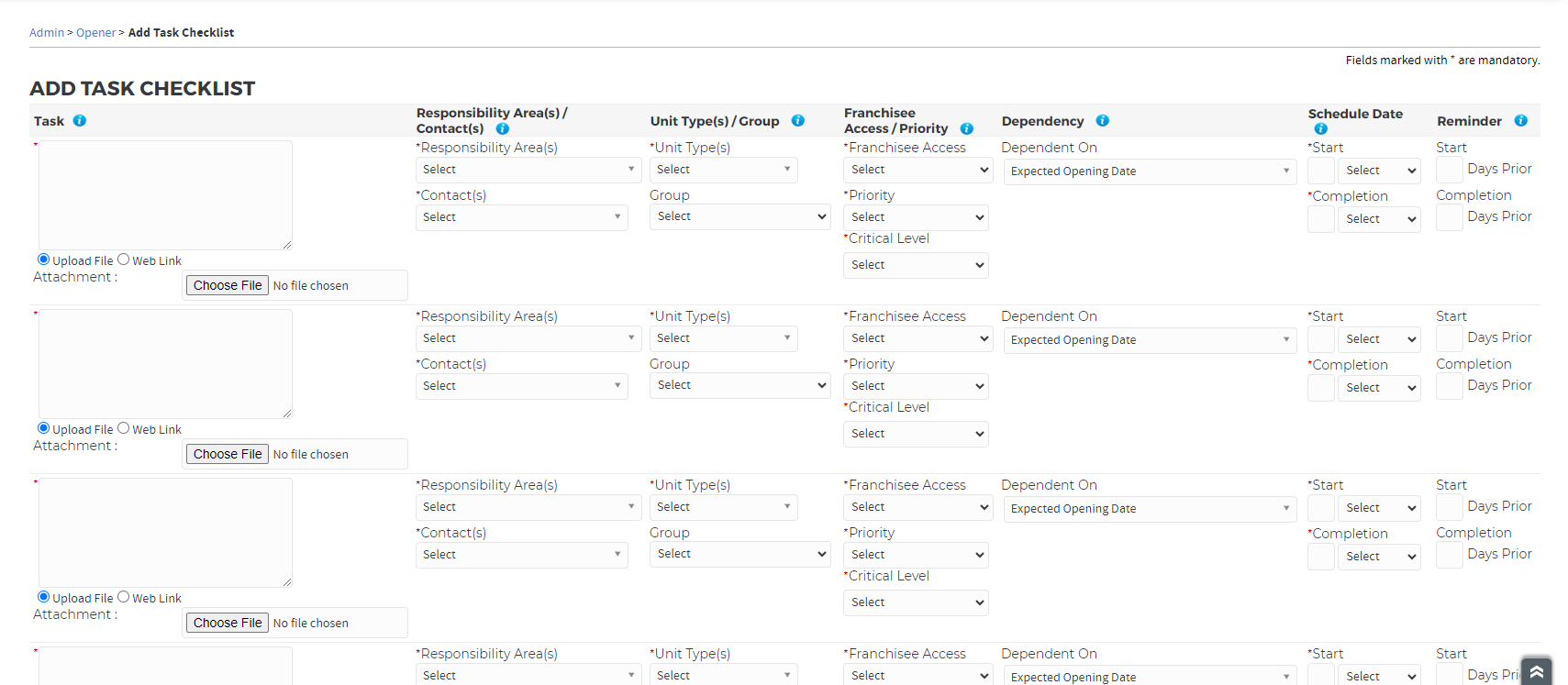Screen dimensions: 1568x685
Task: Click the info icon next to Dependency
Action: (1103, 121)
